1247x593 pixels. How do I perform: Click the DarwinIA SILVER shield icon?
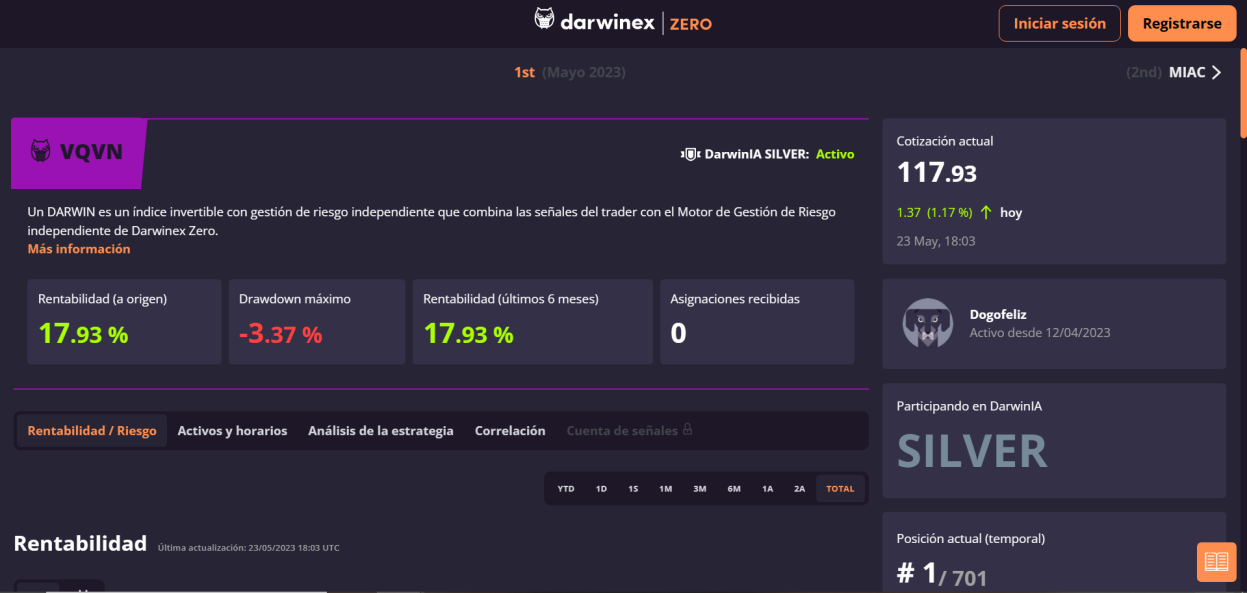pyautogui.click(x=689, y=154)
